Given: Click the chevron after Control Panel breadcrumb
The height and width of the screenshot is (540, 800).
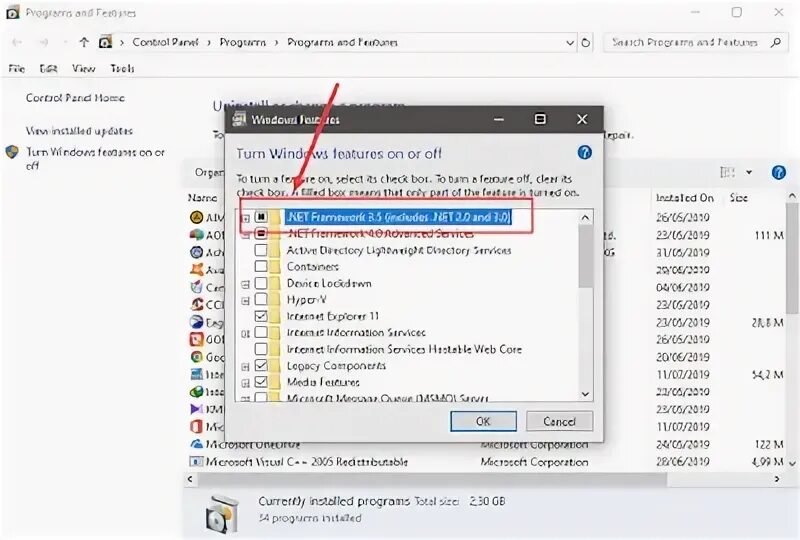Looking at the screenshot, I should pyautogui.click(x=209, y=42).
